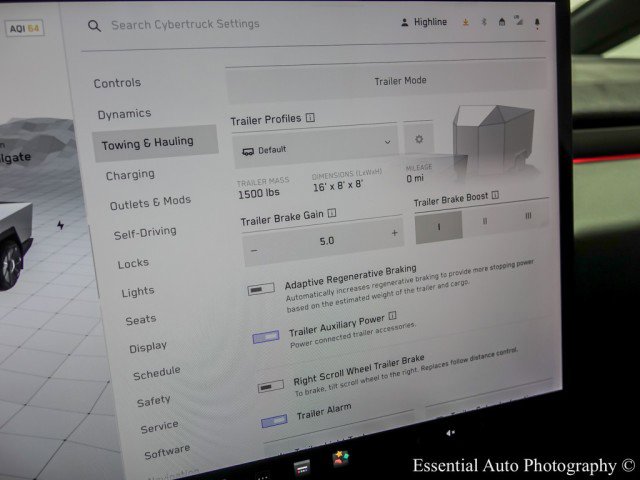The height and width of the screenshot is (480, 640).
Task: Show Trailer Profiles info icon
Action: tap(310, 118)
